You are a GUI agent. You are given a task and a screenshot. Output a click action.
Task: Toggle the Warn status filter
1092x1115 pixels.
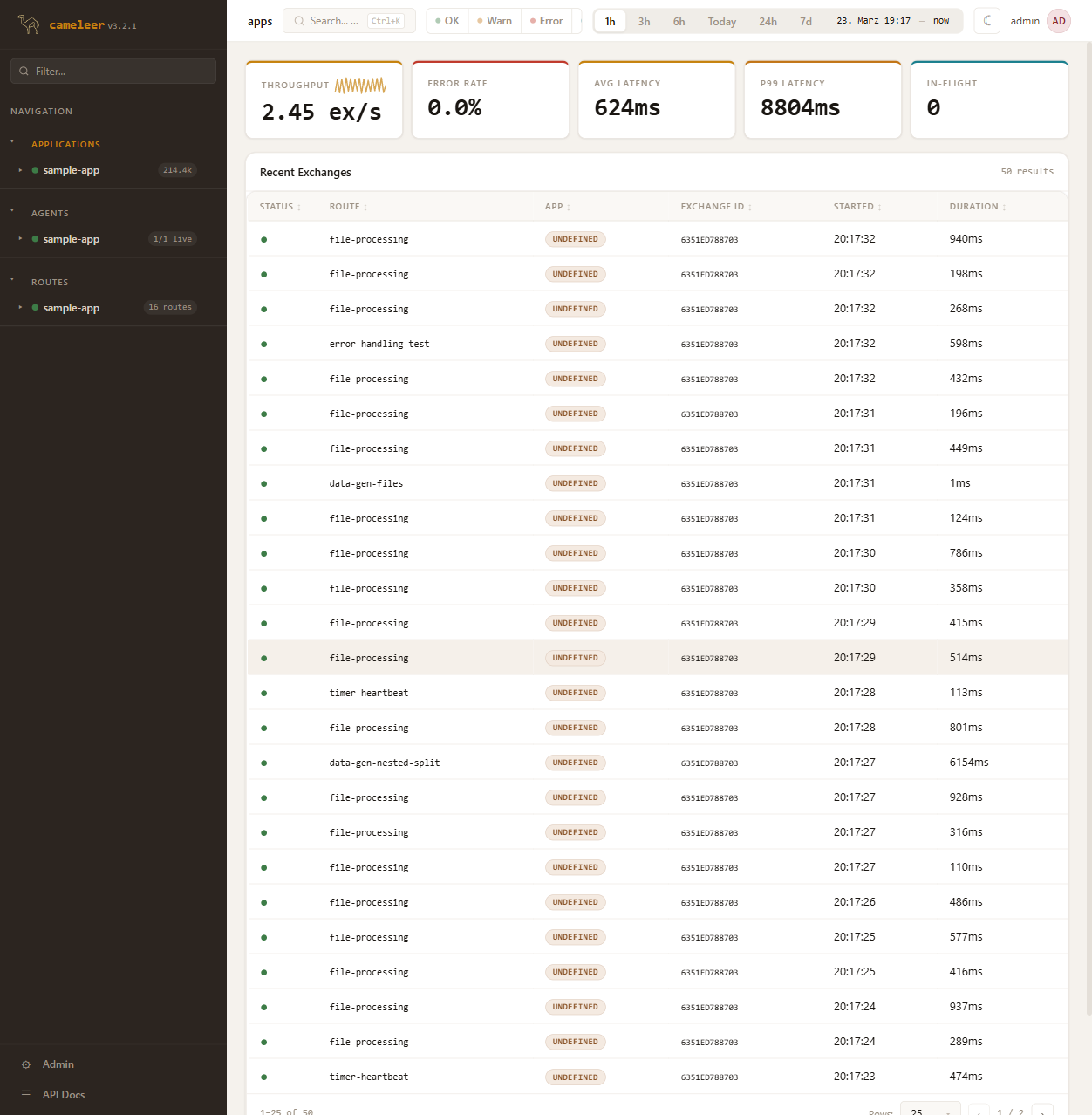click(495, 21)
